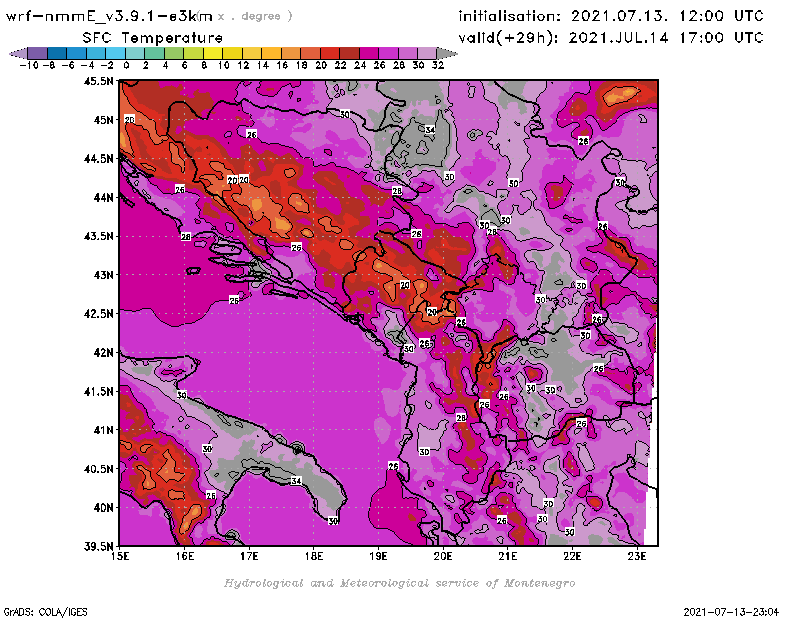Click the '32' colorbar tick label
The height and width of the screenshot is (618, 800).
click(x=438, y=65)
